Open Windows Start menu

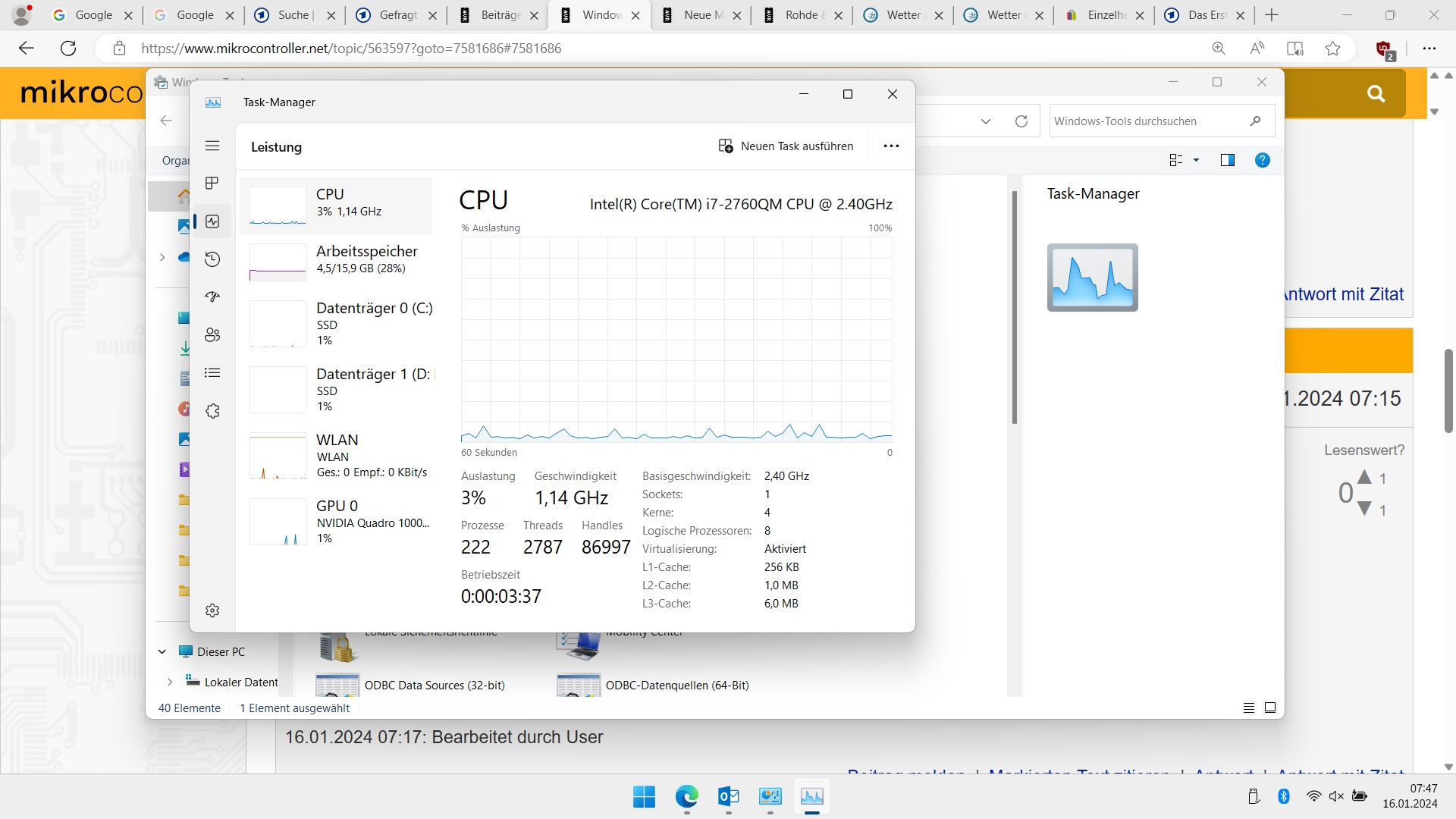(644, 797)
